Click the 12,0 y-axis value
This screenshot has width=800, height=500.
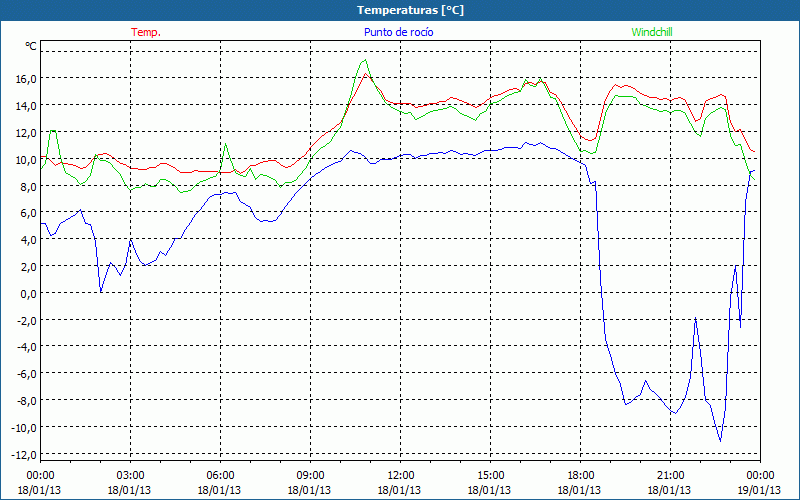(x=26, y=133)
